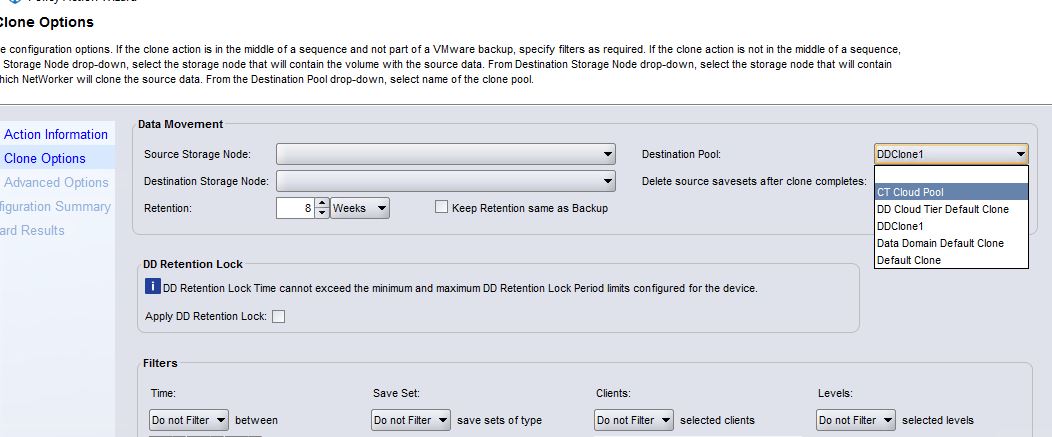Open the Weeks retention unit dropdown
Screen dimensions: 1052x437
pos(360,208)
